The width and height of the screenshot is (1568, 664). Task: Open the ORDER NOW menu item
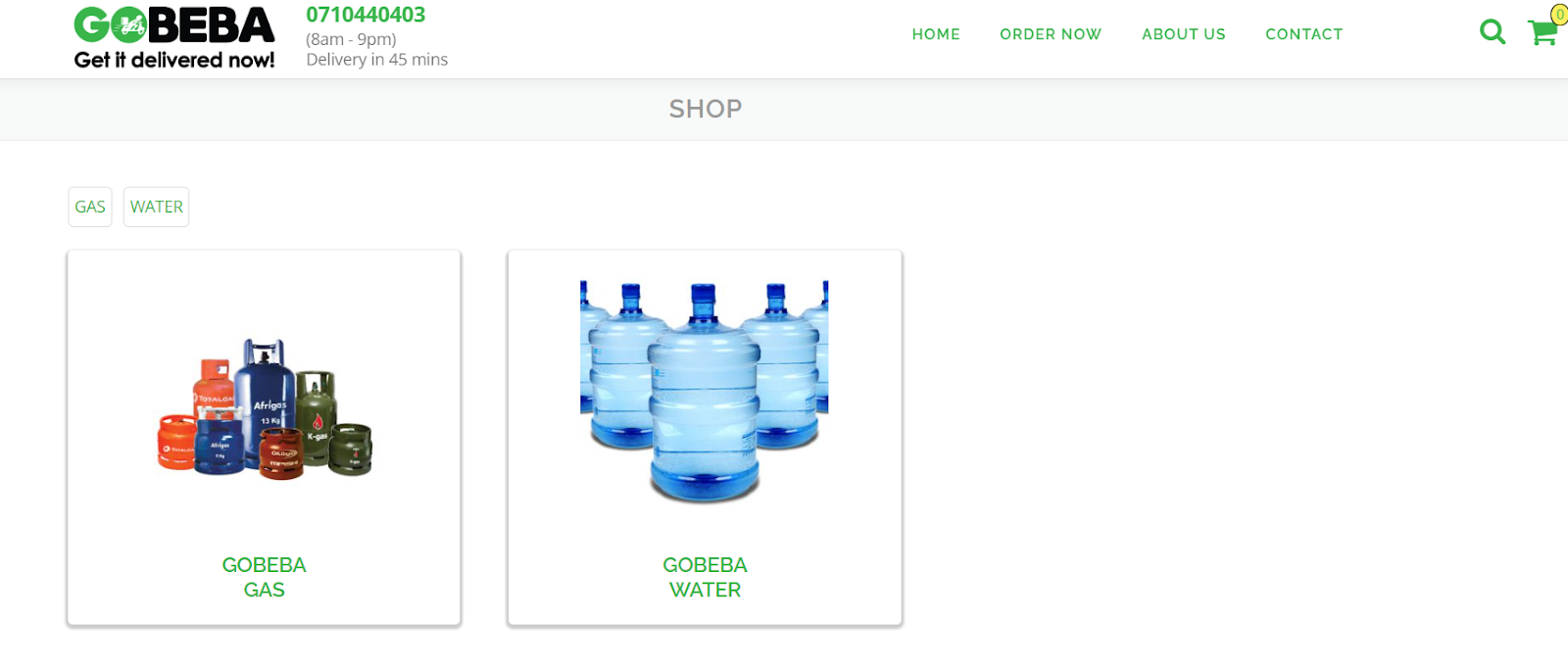[1051, 34]
